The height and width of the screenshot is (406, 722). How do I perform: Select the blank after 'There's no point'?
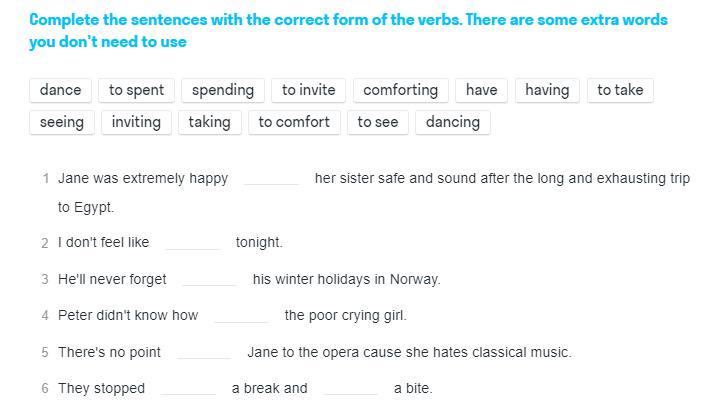tap(204, 353)
